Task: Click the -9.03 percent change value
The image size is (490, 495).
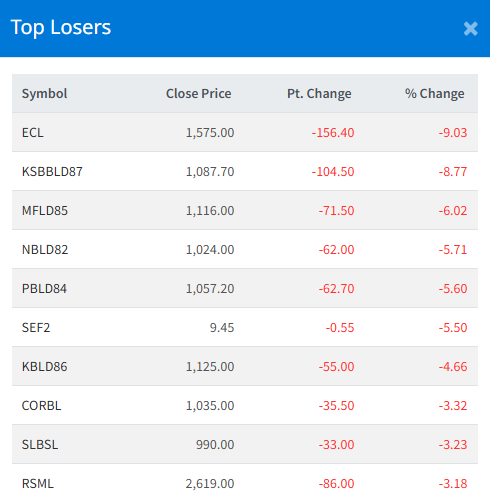Action: click(x=453, y=133)
